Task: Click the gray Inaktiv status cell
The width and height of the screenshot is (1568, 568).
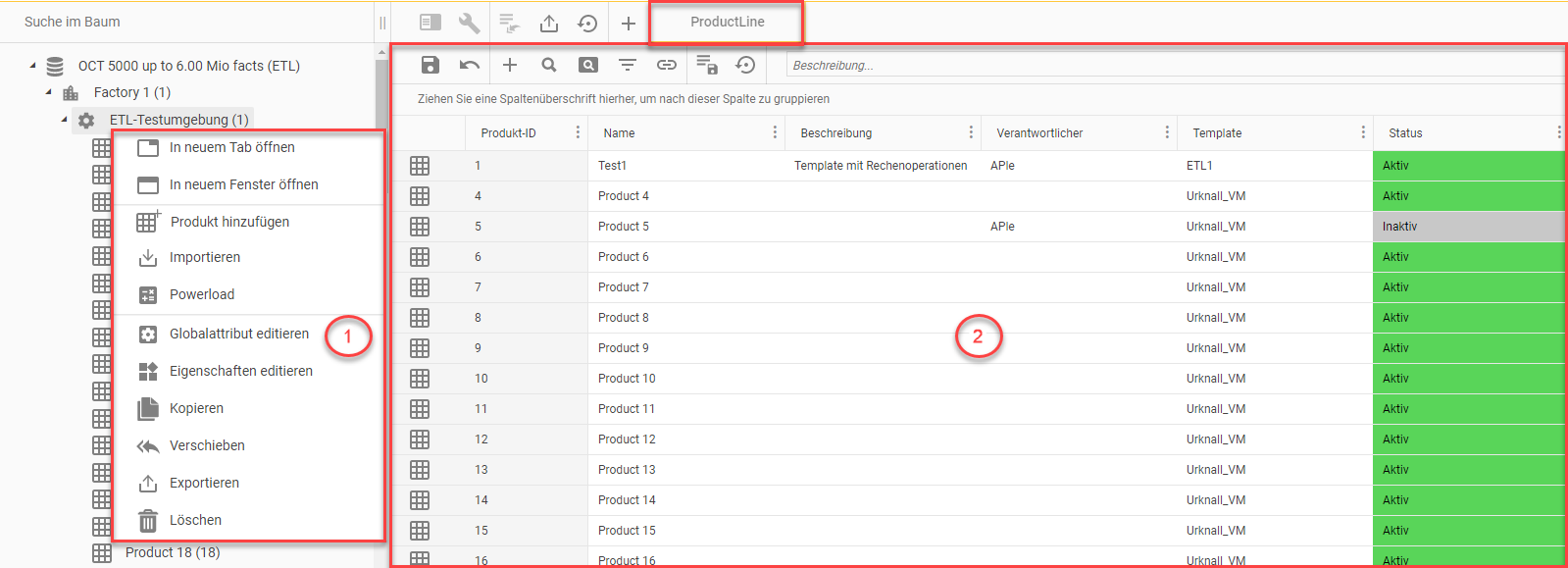Action: [x=1467, y=227]
